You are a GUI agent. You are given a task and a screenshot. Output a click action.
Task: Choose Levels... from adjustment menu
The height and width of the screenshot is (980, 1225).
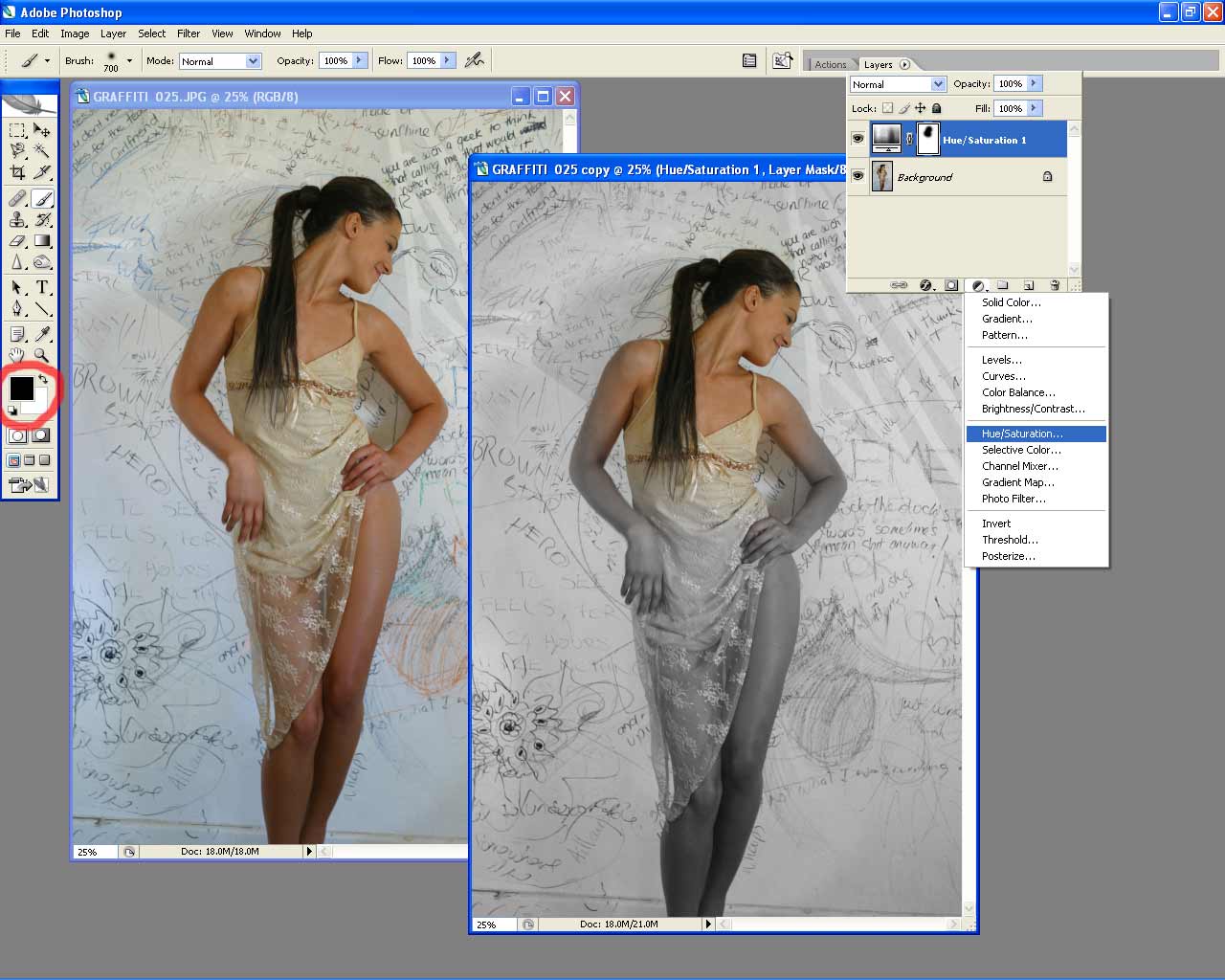(1036, 360)
